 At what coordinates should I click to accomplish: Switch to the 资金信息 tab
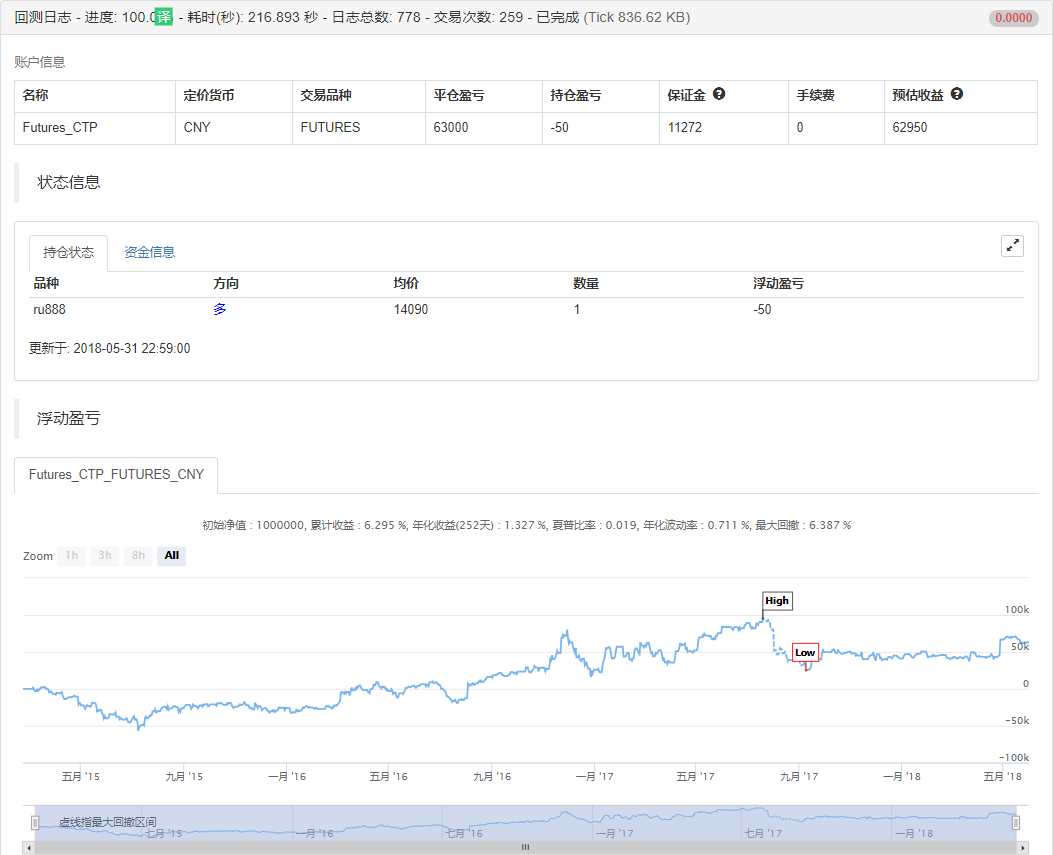(149, 252)
